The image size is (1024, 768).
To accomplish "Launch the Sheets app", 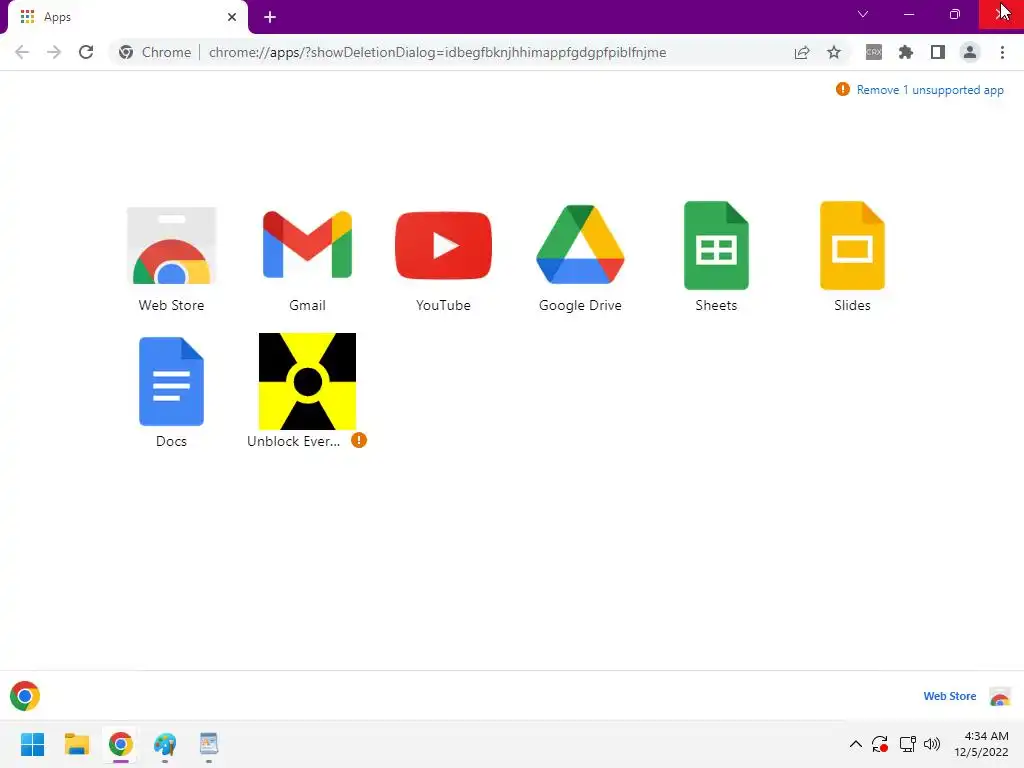I will coord(716,246).
